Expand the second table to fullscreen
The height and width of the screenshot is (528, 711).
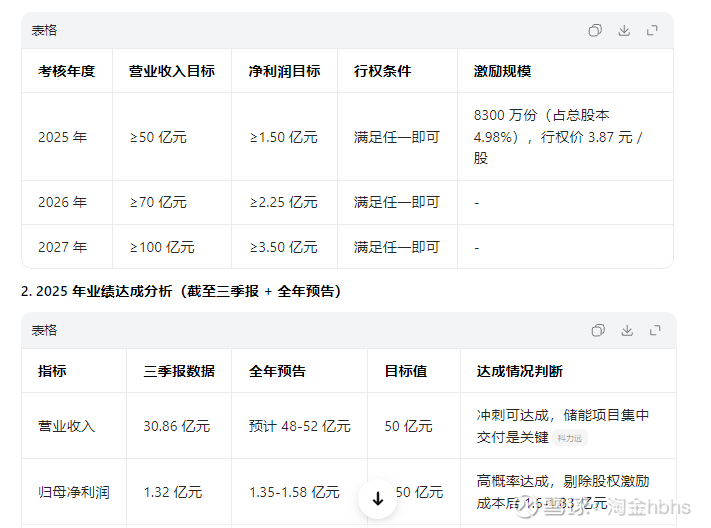click(656, 331)
